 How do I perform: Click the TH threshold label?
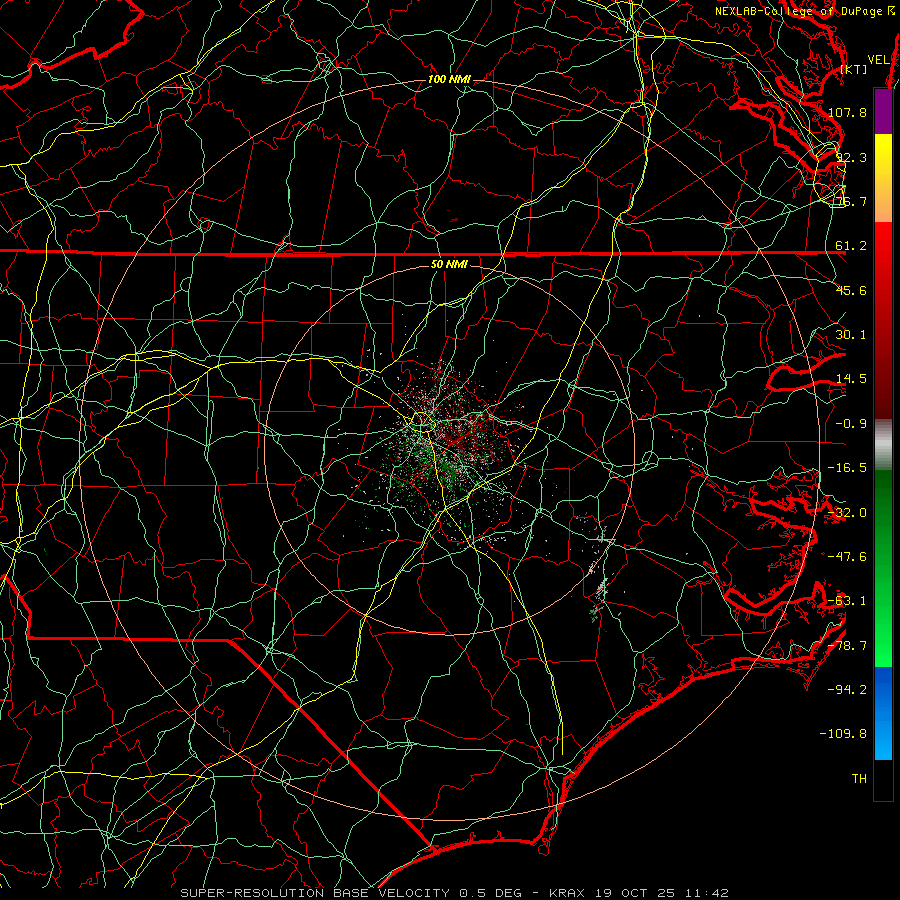click(859, 779)
